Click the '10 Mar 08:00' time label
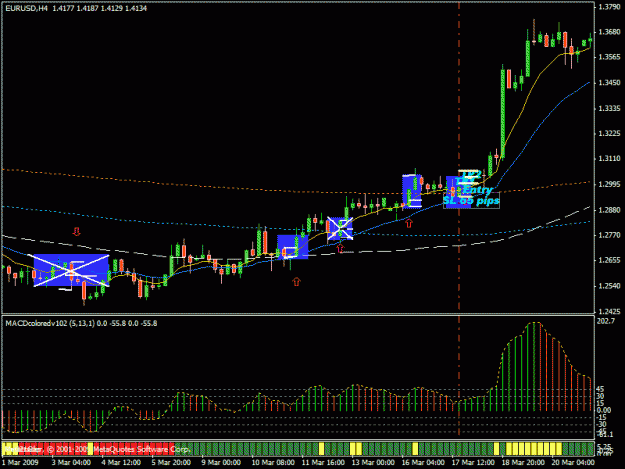 tap(273, 463)
